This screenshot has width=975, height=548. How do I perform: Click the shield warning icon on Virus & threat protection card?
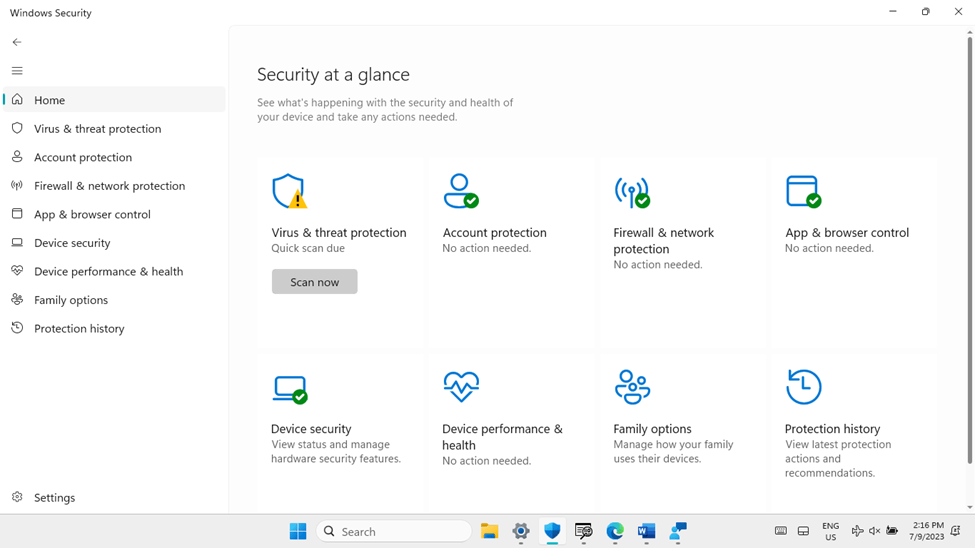click(x=290, y=191)
